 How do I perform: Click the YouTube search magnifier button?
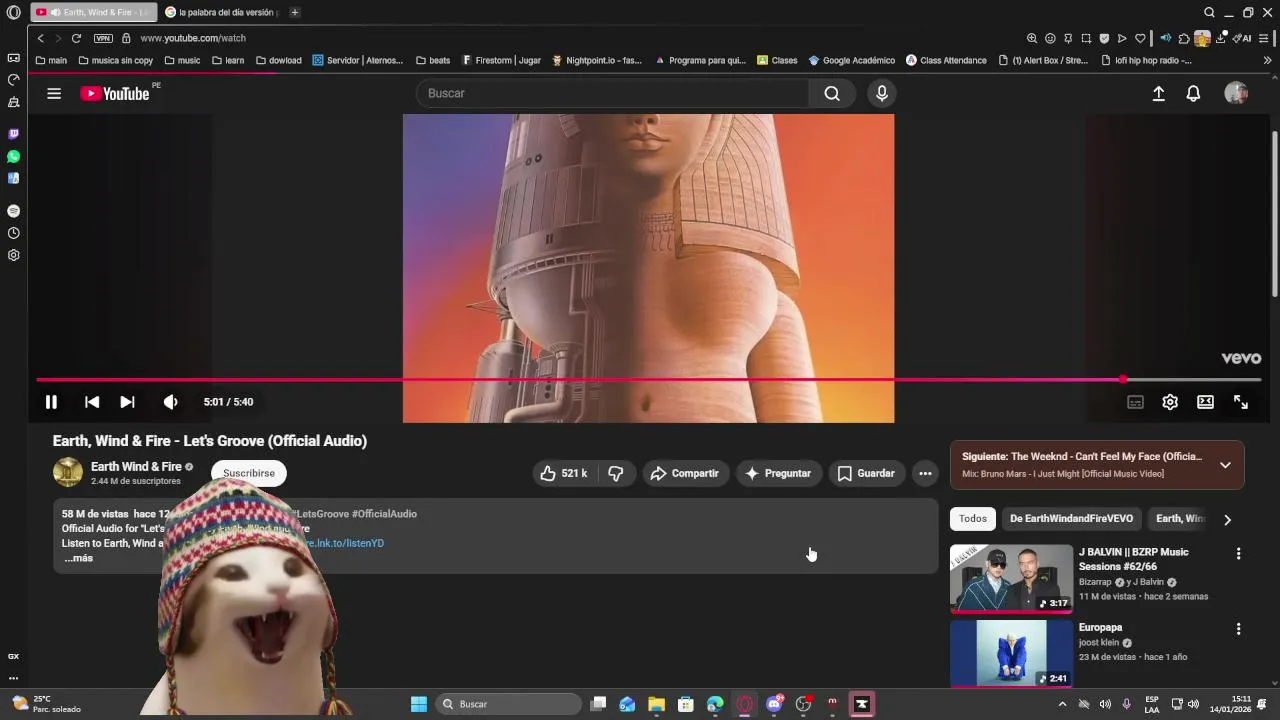832,93
